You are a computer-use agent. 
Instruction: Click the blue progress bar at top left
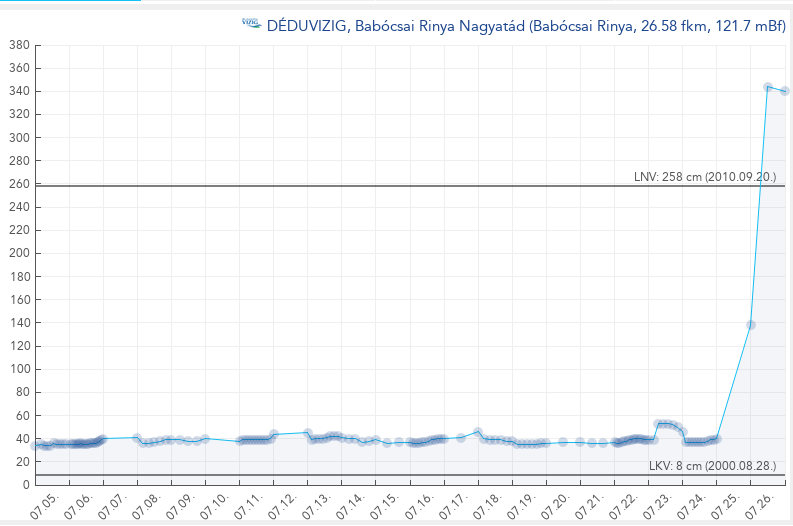tap(70, 1)
